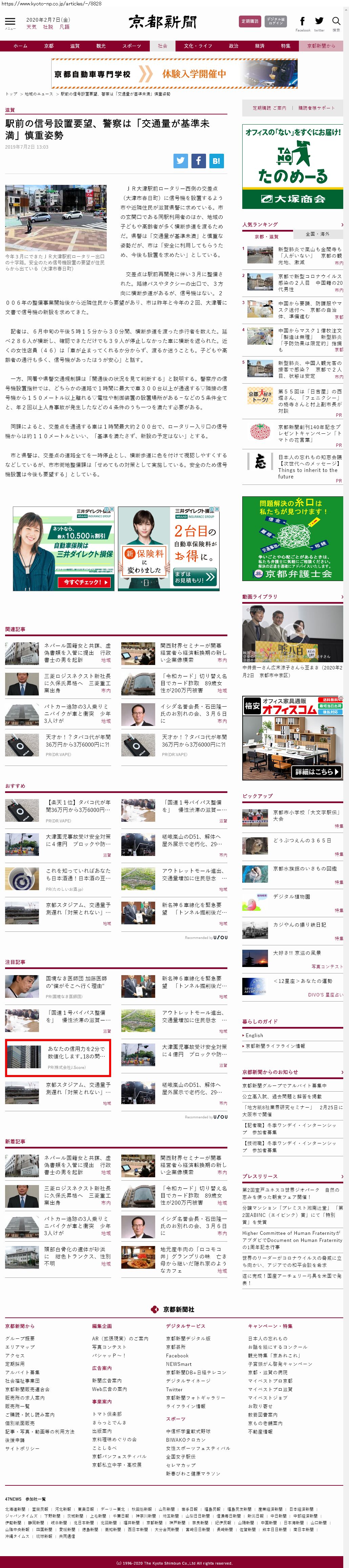This screenshot has width=349, height=1568.
Task: Select the 観光 navigation tab
Action: (101, 46)
